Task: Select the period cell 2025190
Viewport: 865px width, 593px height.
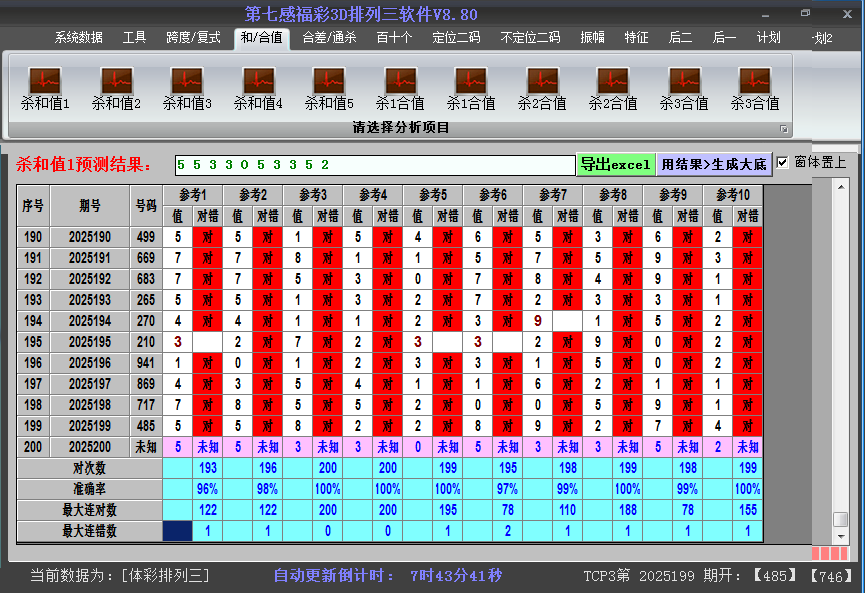Action: tap(90, 237)
